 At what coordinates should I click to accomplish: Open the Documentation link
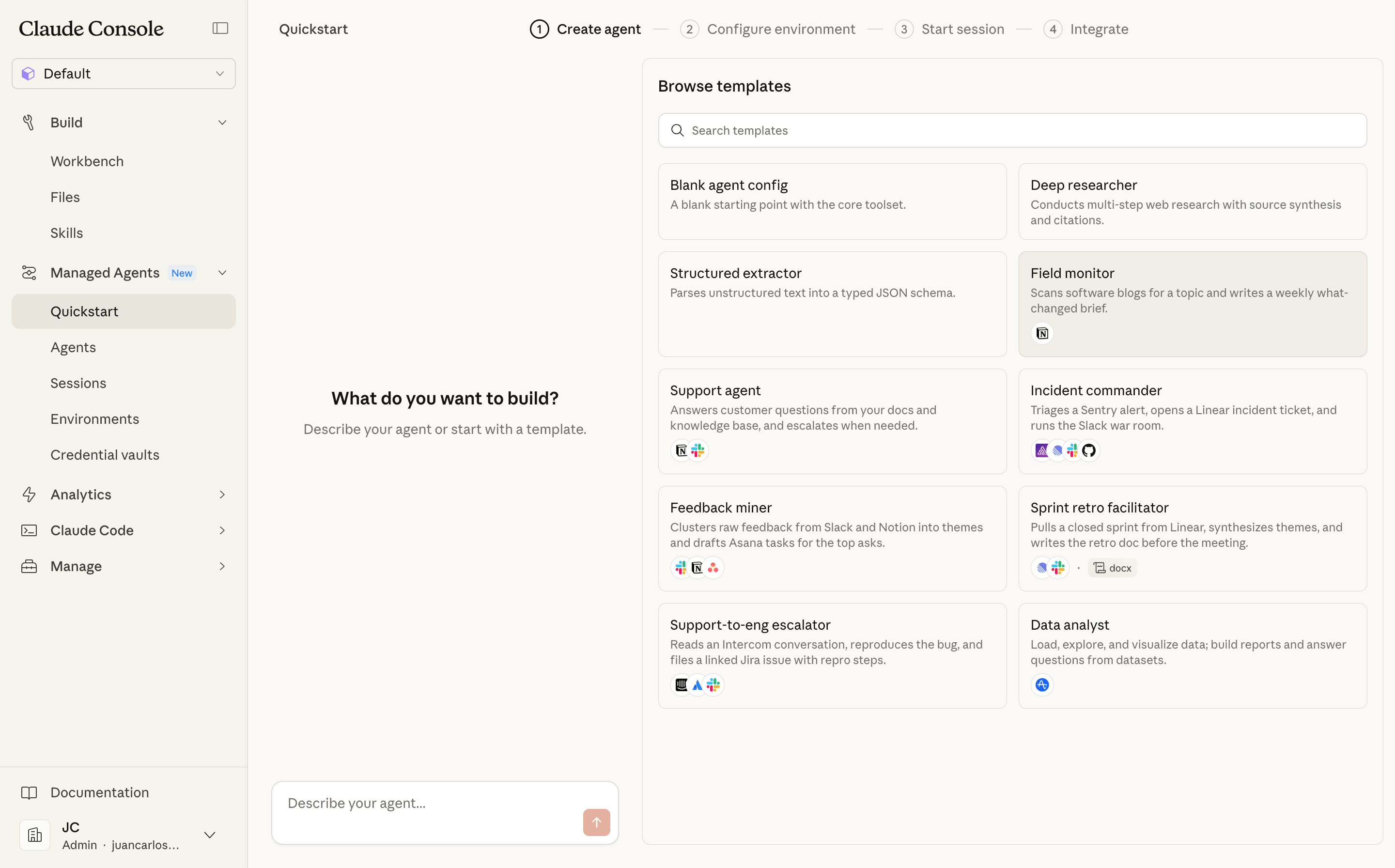click(99, 792)
